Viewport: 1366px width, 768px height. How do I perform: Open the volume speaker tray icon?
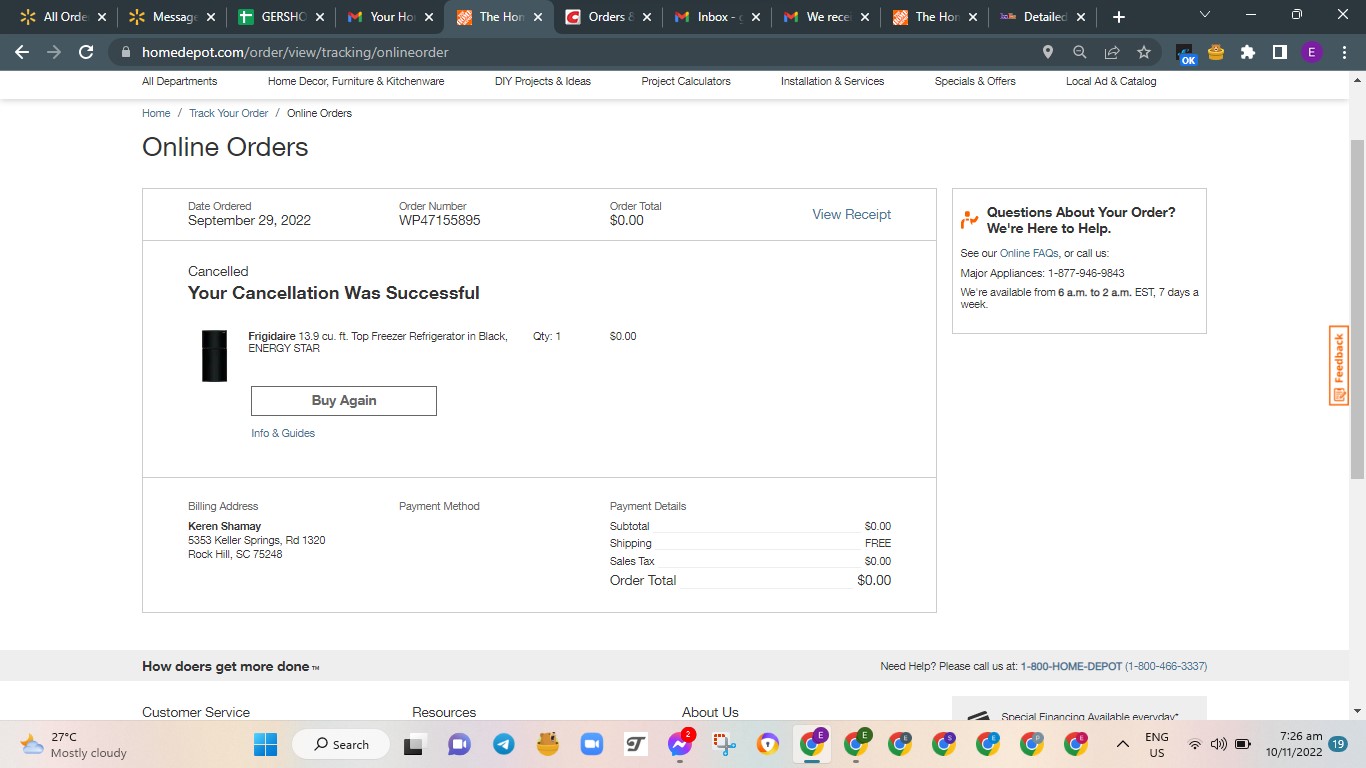coord(1218,744)
